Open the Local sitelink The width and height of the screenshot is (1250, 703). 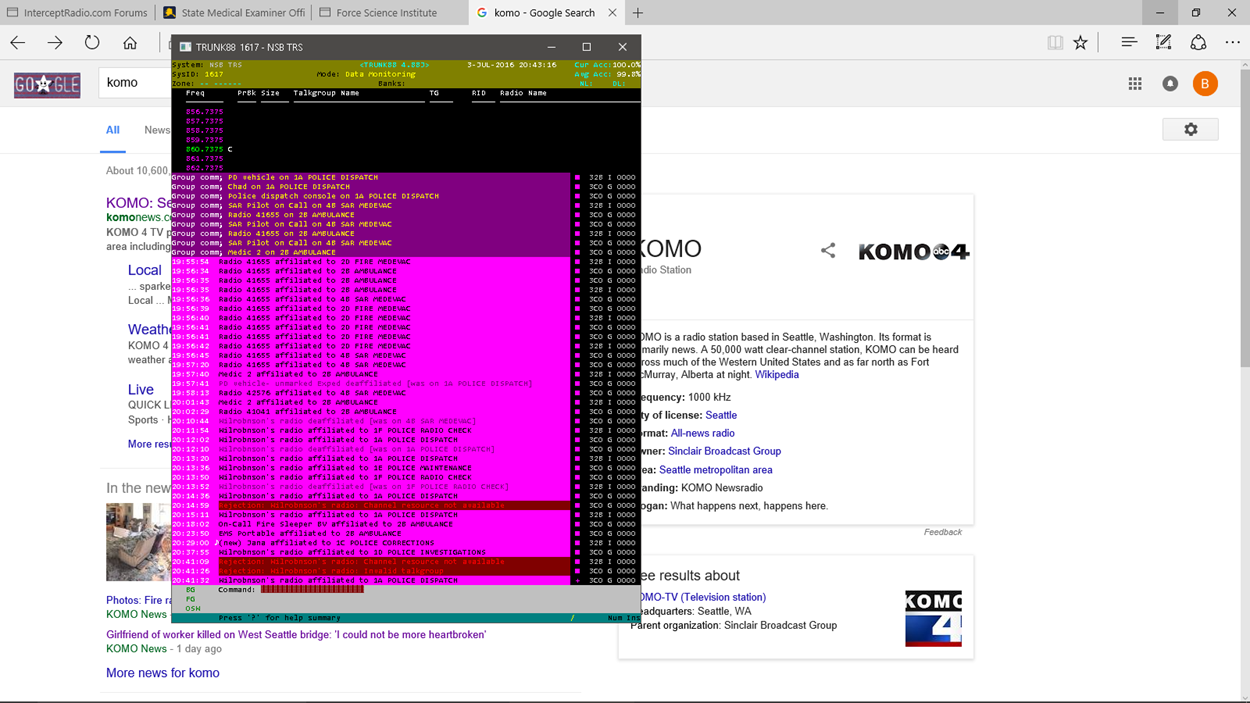coord(144,270)
